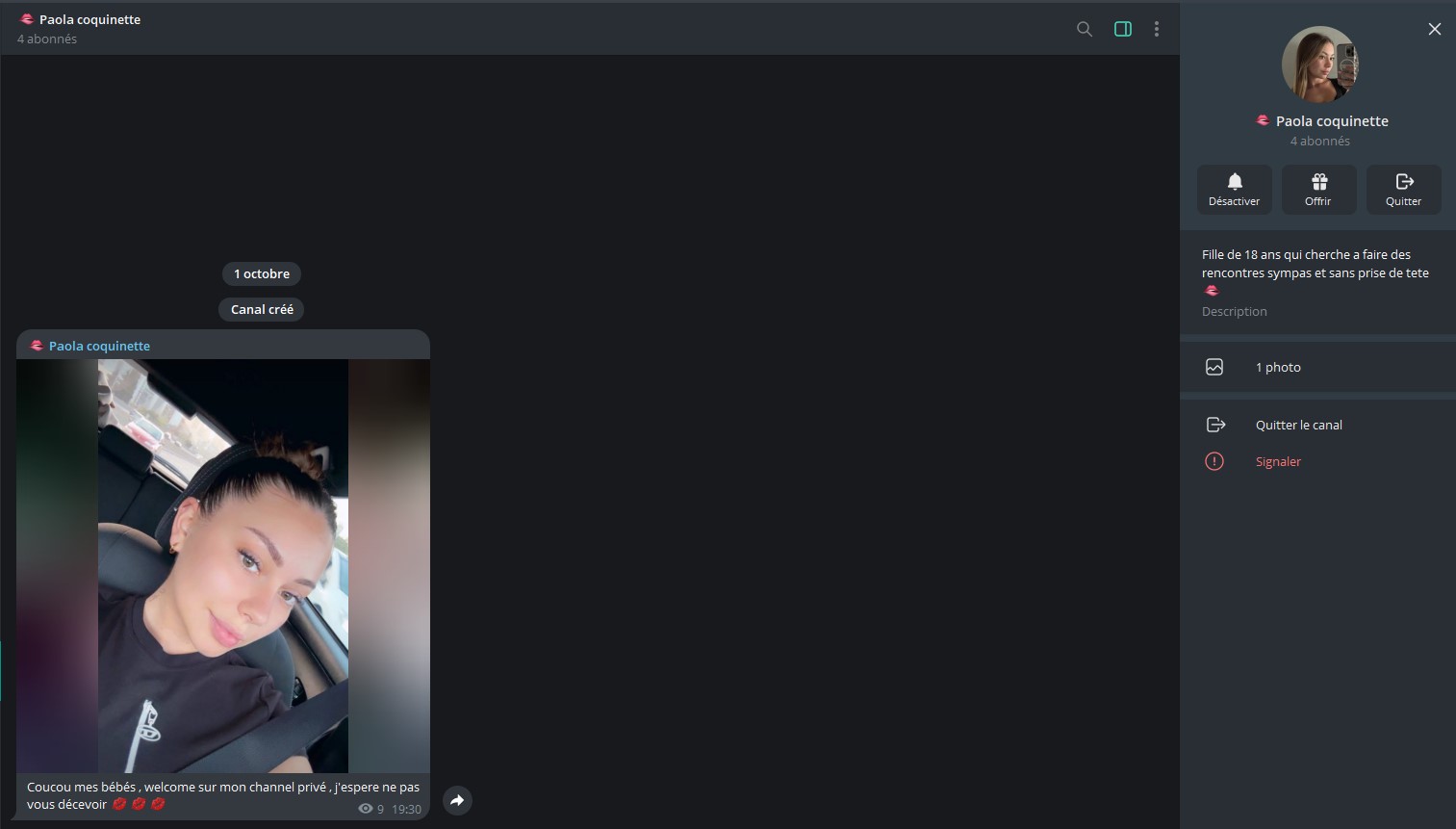Open the 1 photo shared media row
The width and height of the screenshot is (1456, 829).
[1318, 367]
